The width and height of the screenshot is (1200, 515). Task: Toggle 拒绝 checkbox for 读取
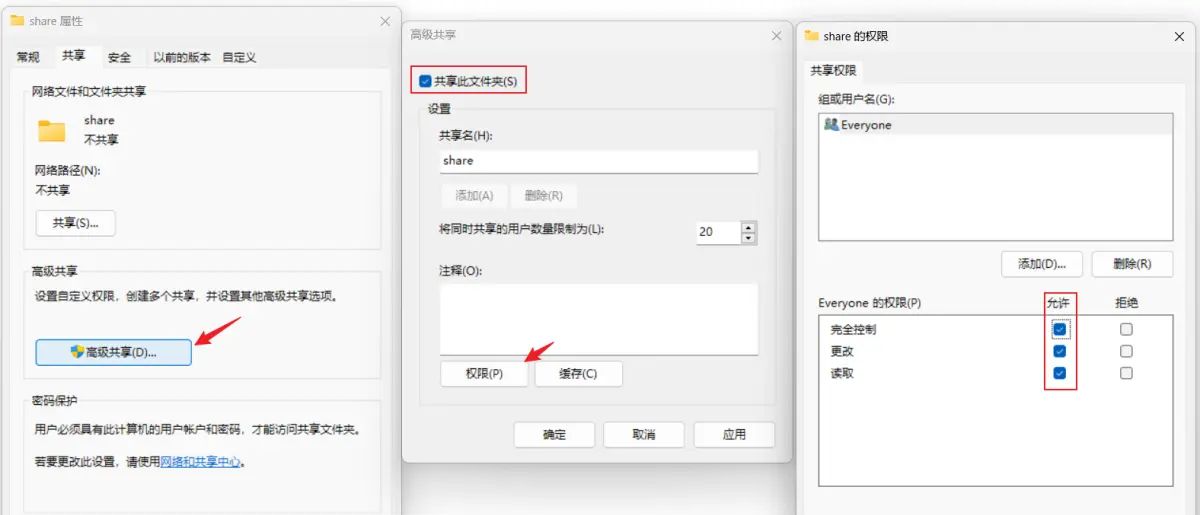point(1127,373)
